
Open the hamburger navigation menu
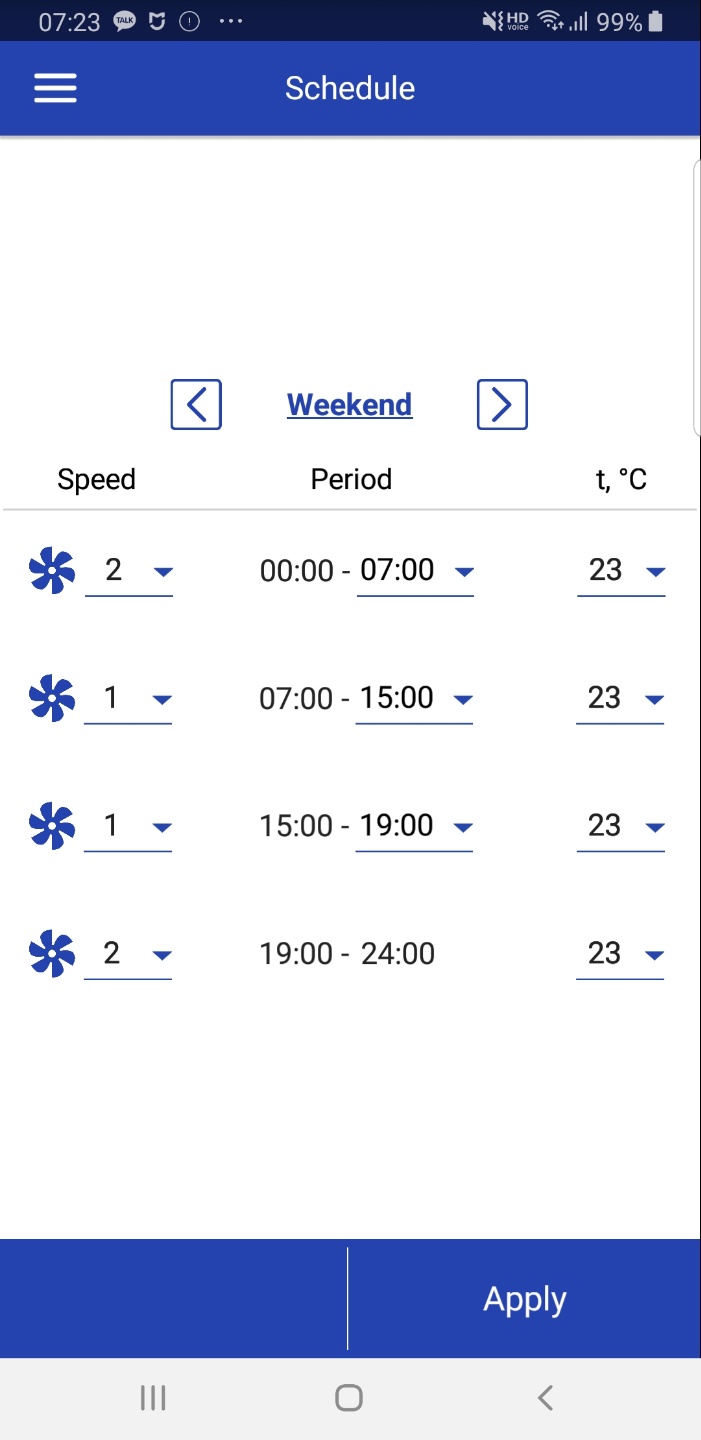tap(55, 88)
